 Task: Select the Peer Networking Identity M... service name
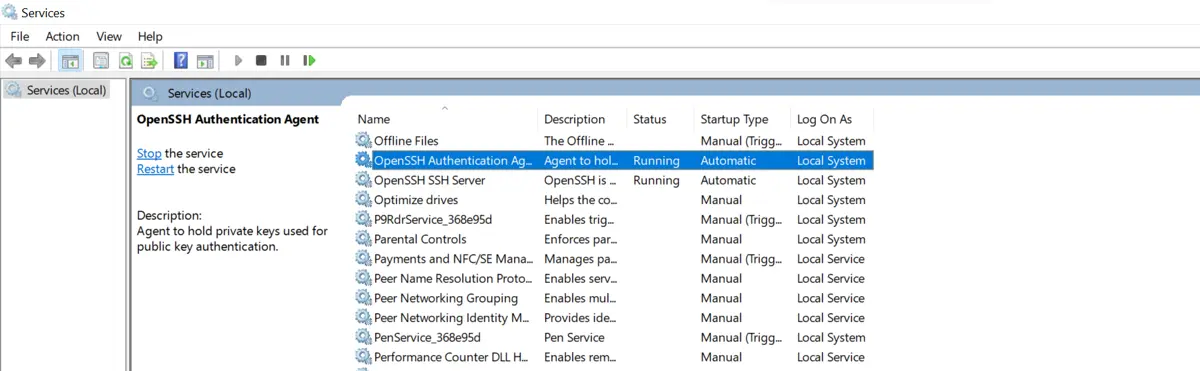452,318
